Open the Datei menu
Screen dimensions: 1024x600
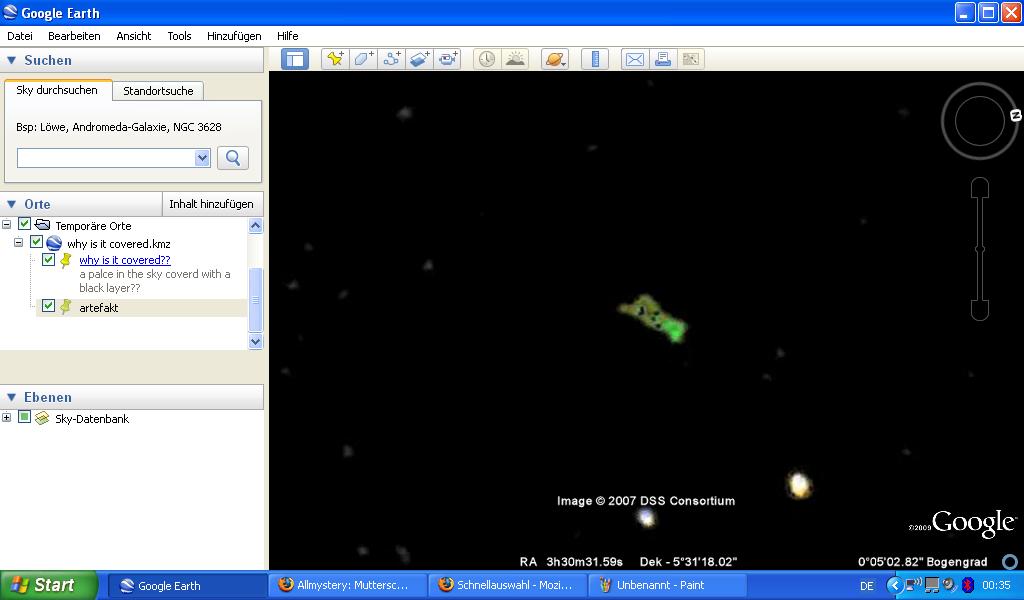click(x=20, y=36)
